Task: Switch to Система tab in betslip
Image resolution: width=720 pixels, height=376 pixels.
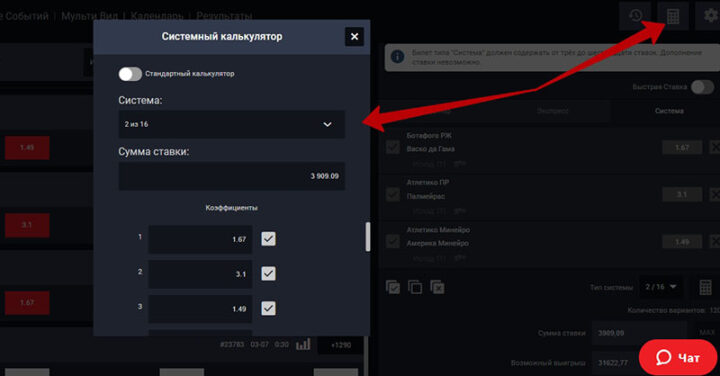Action: click(669, 111)
